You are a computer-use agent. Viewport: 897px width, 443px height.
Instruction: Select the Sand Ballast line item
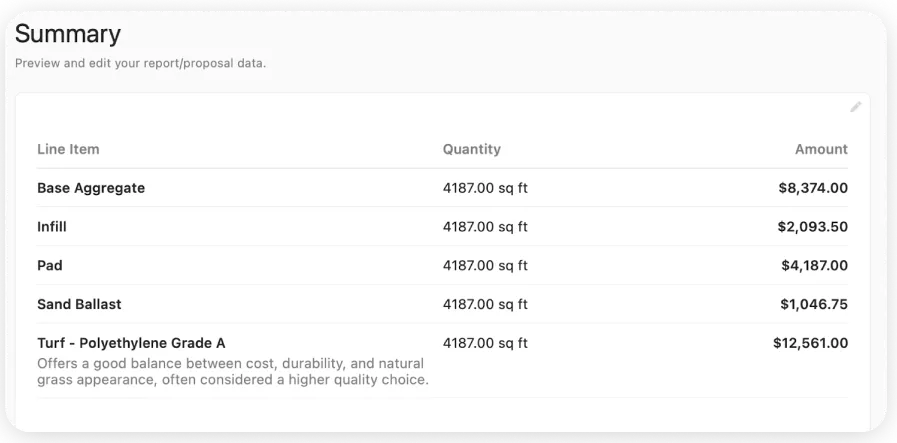click(79, 304)
